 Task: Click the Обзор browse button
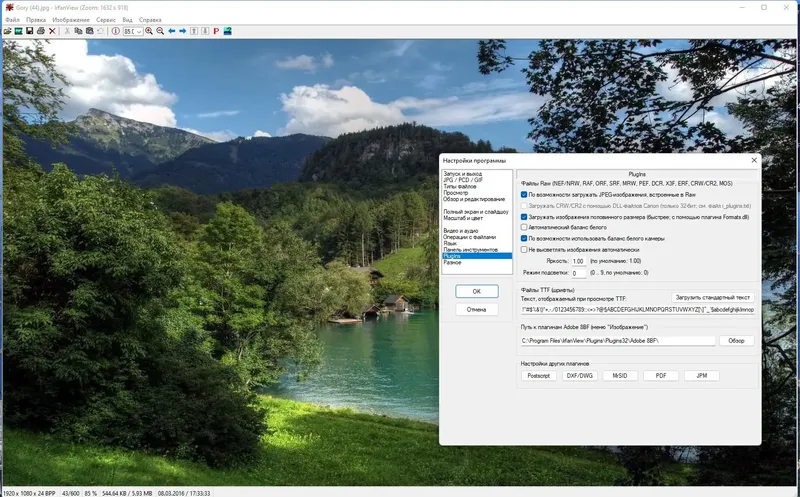tap(736, 340)
